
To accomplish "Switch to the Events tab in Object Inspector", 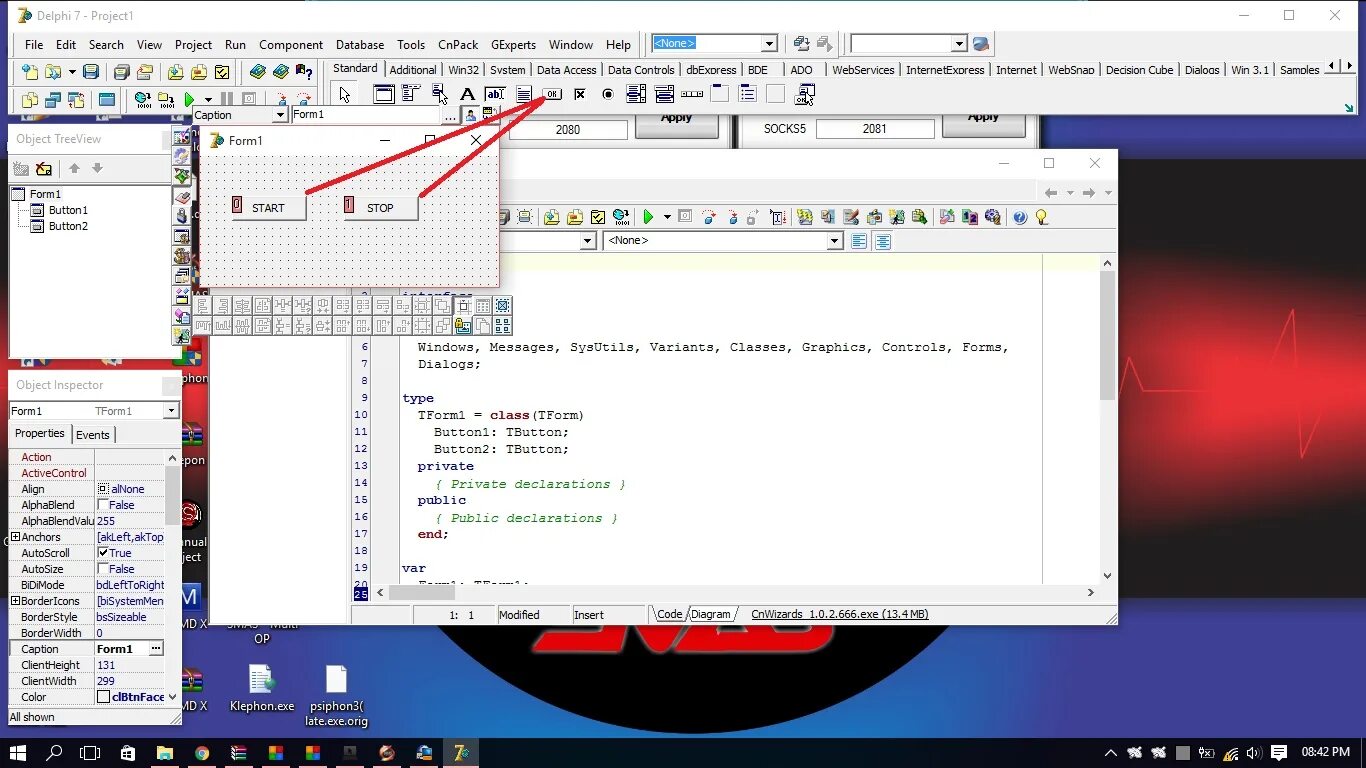I will [93, 435].
